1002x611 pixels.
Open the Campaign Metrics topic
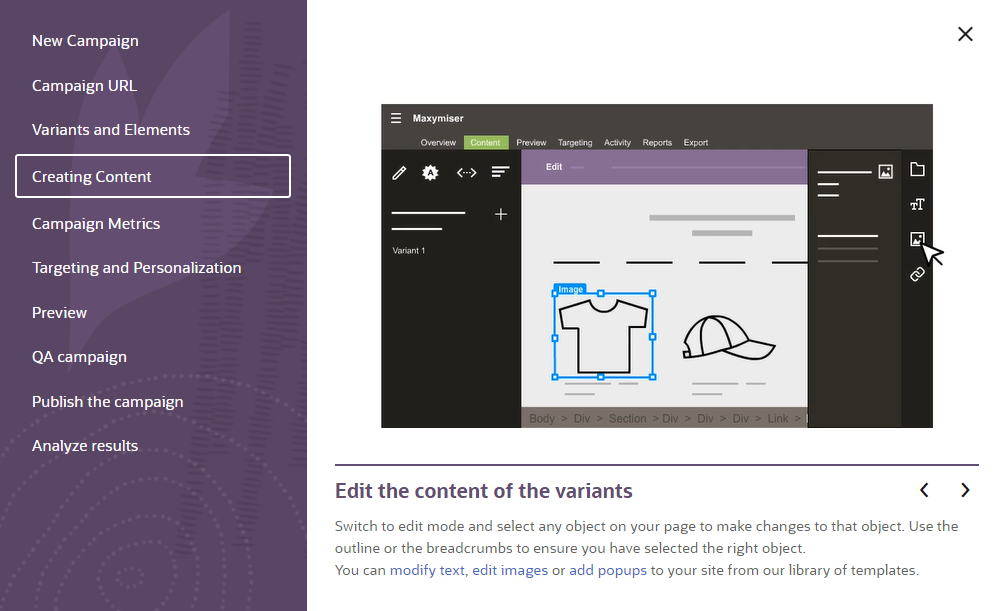coord(96,224)
